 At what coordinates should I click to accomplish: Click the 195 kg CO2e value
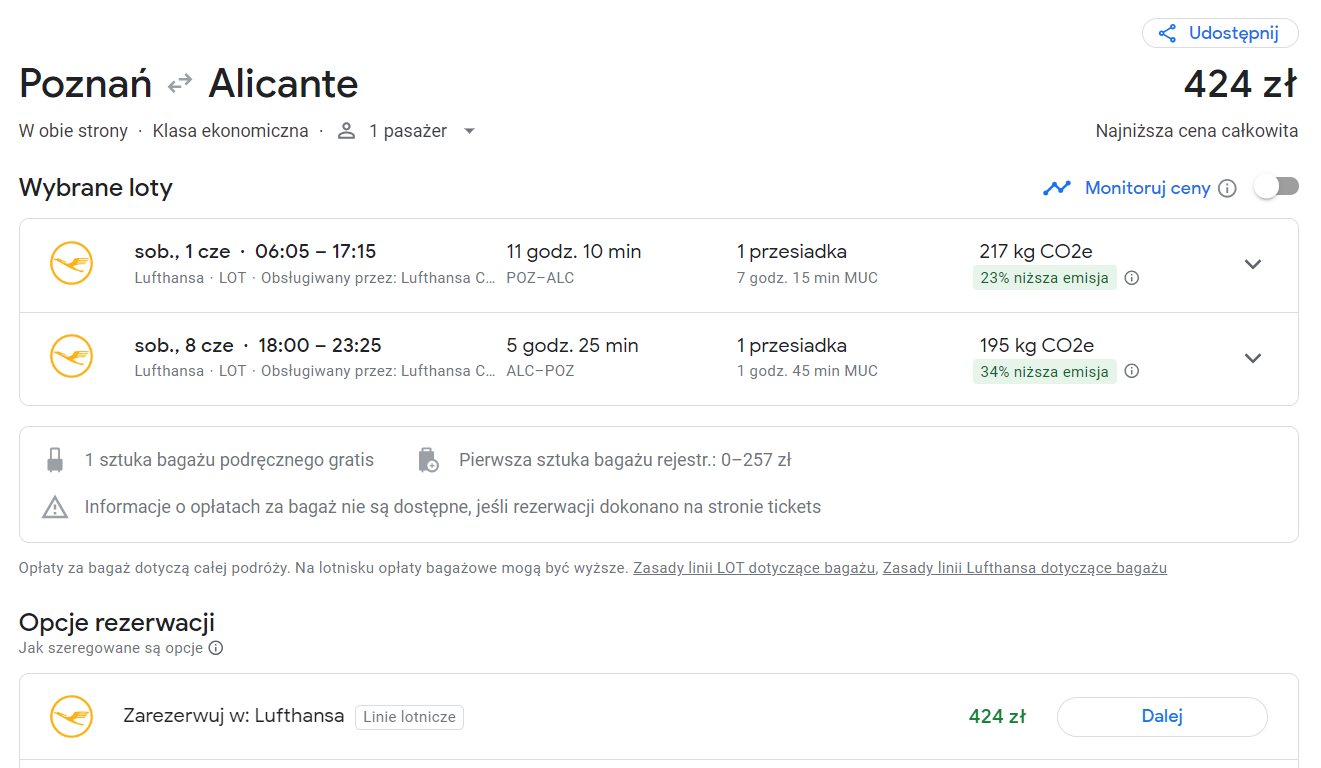coord(1036,346)
